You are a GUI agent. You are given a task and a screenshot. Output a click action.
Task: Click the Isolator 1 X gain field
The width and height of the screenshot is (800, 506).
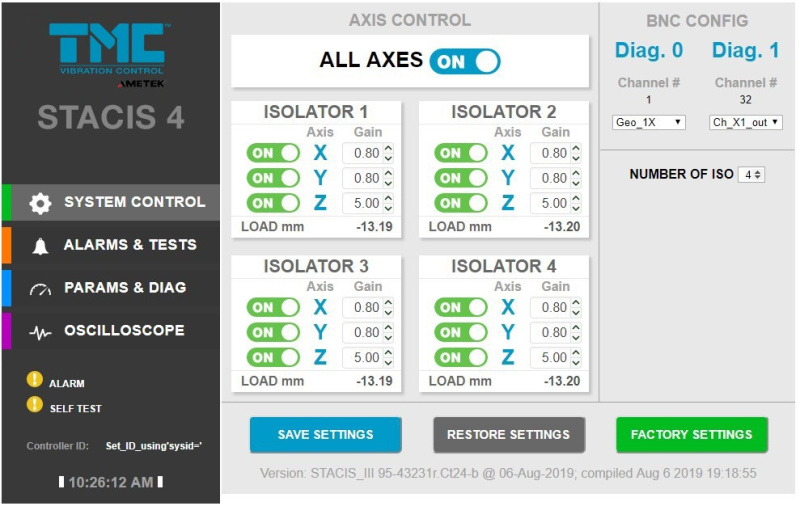[362, 153]
